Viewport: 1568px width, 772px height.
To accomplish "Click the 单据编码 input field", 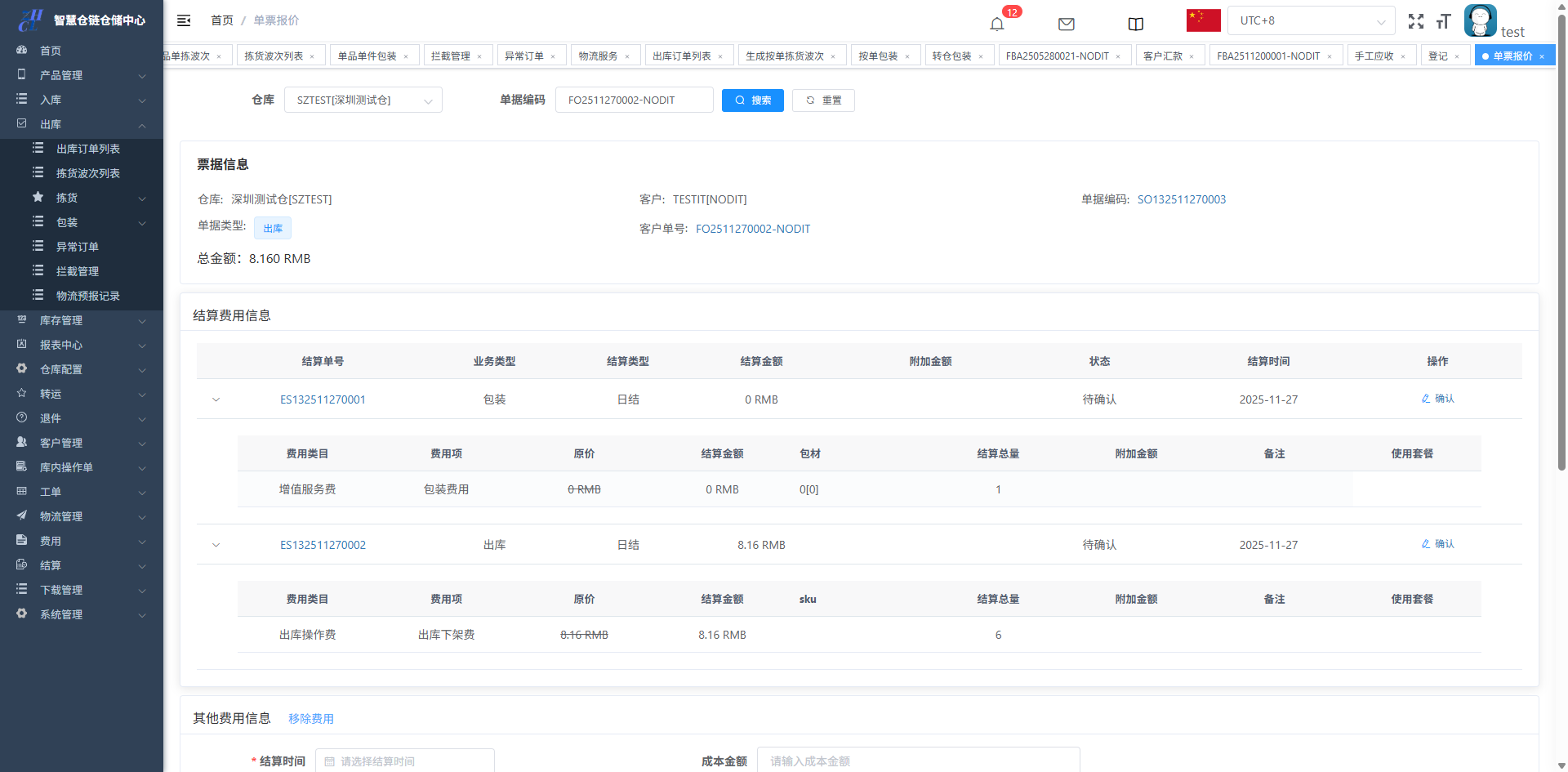I will (x=634, y=100).
